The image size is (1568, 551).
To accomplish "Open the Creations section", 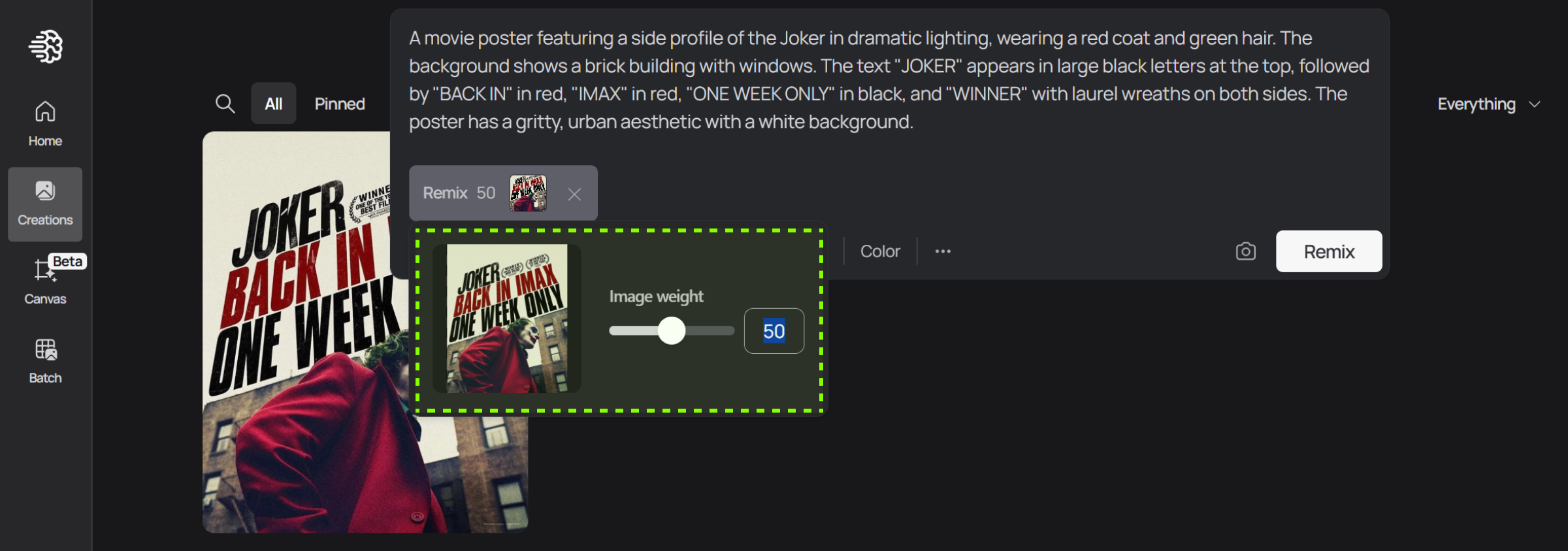I will [x=45, y=204].
